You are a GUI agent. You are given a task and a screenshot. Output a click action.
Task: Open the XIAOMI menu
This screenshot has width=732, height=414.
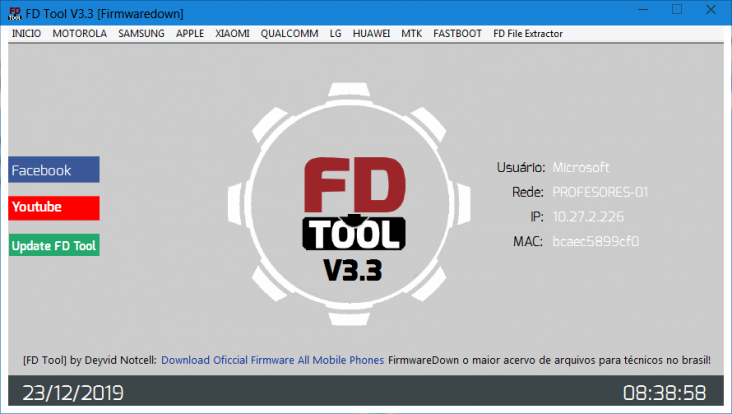pos(232,34)
